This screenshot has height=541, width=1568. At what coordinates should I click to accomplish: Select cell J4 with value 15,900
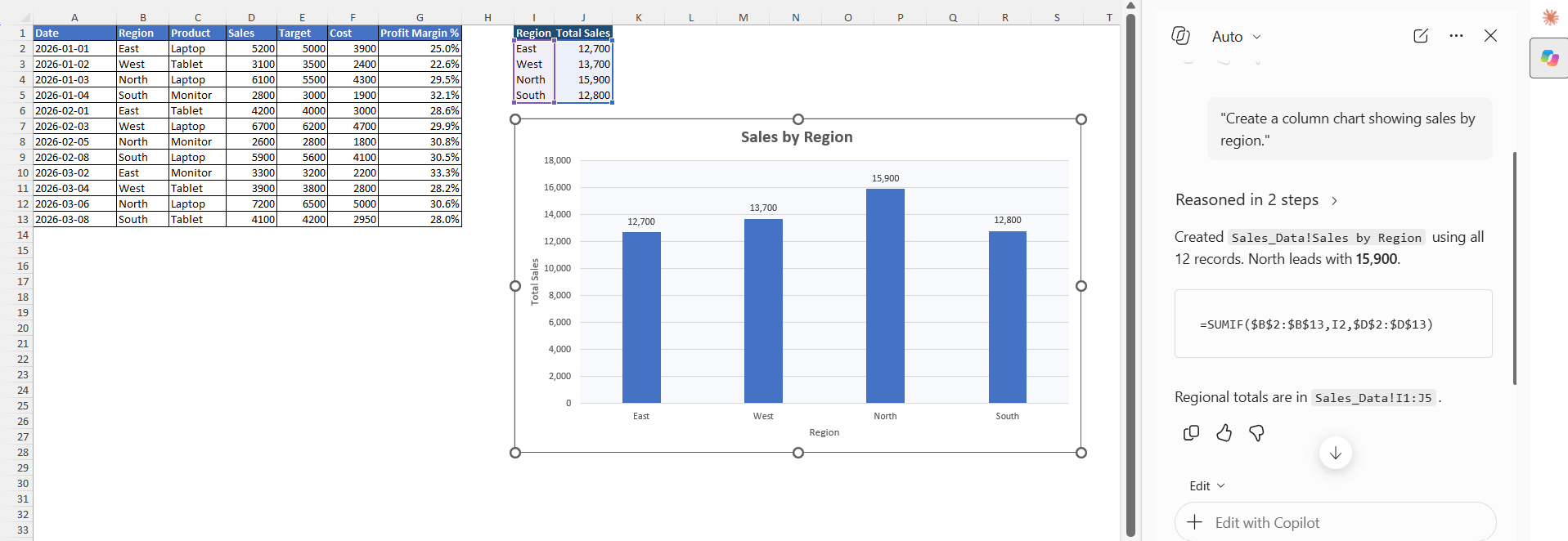[583, 79]
